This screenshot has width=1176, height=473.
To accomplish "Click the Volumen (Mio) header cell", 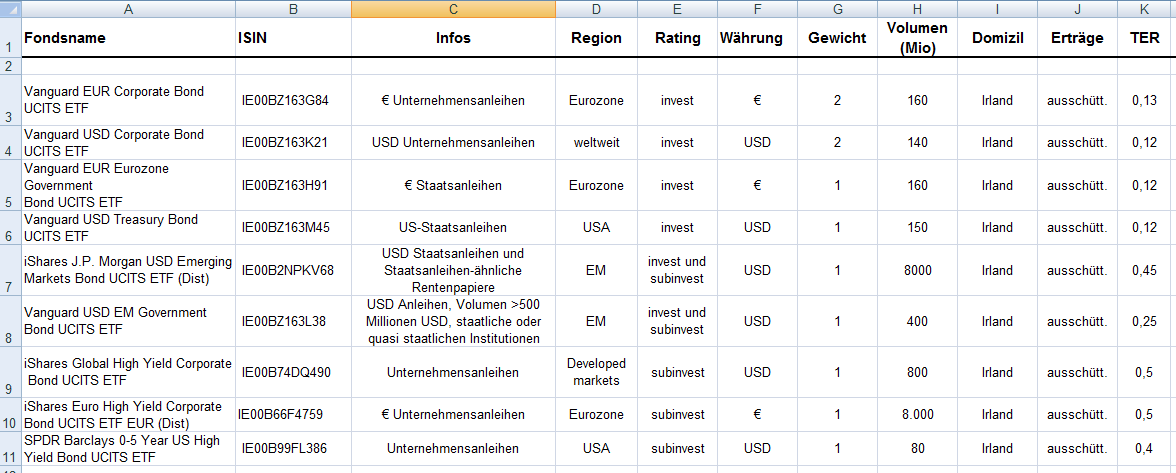I will pos(917,38).
